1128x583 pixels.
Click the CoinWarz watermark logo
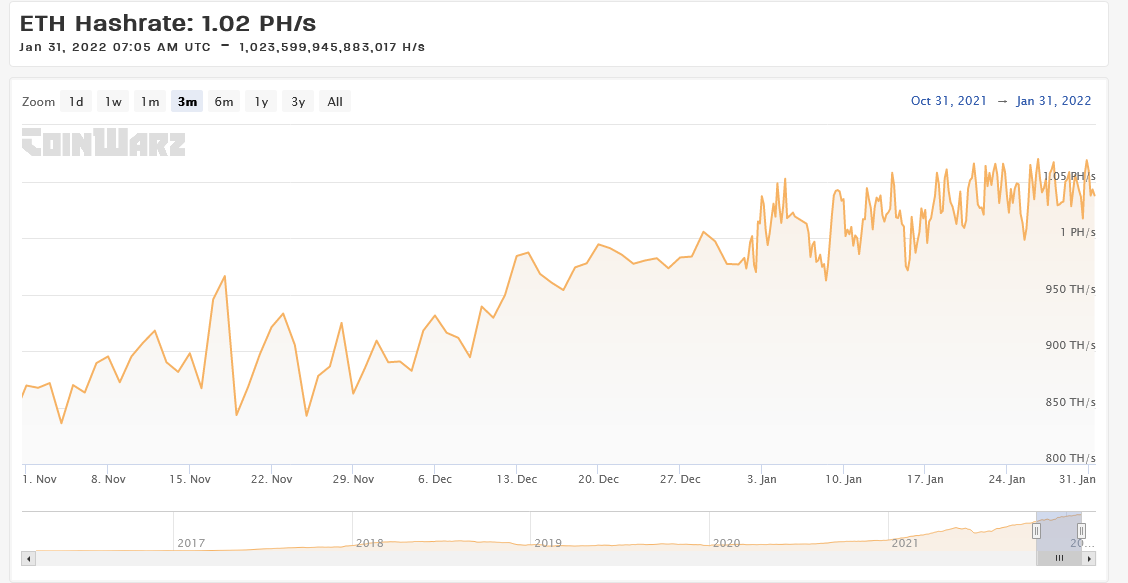(x=102, y=144)
